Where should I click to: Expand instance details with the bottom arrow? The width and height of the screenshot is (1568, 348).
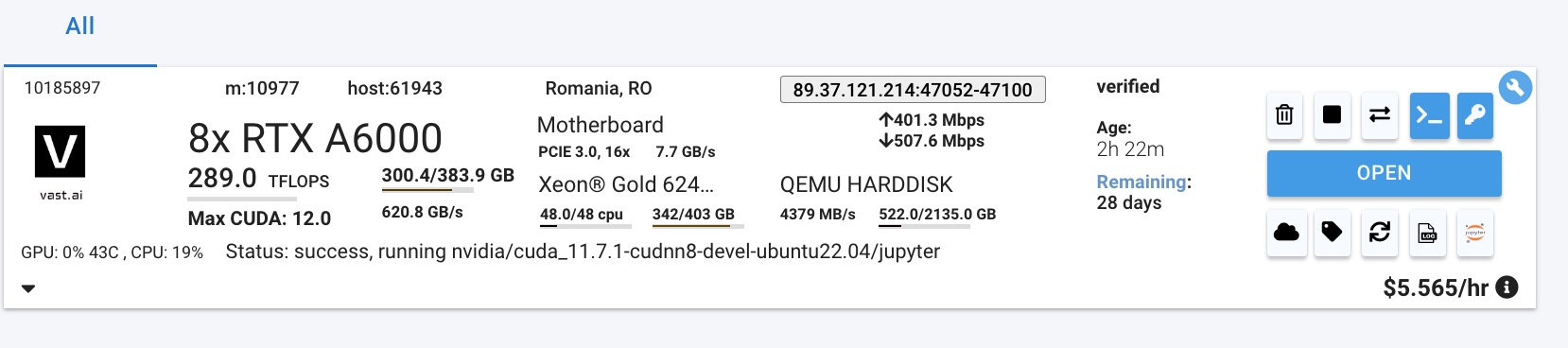[28, 288]
